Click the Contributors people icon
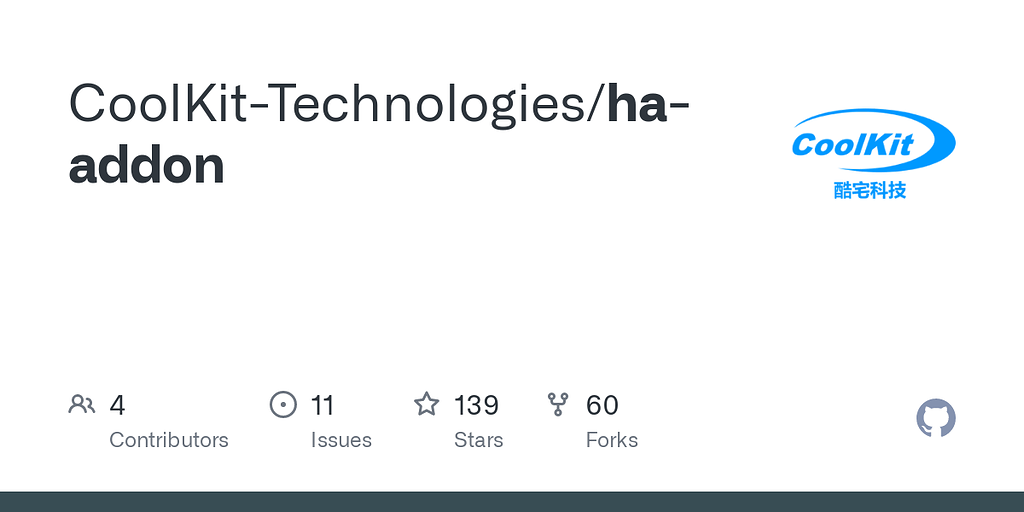 82,405
